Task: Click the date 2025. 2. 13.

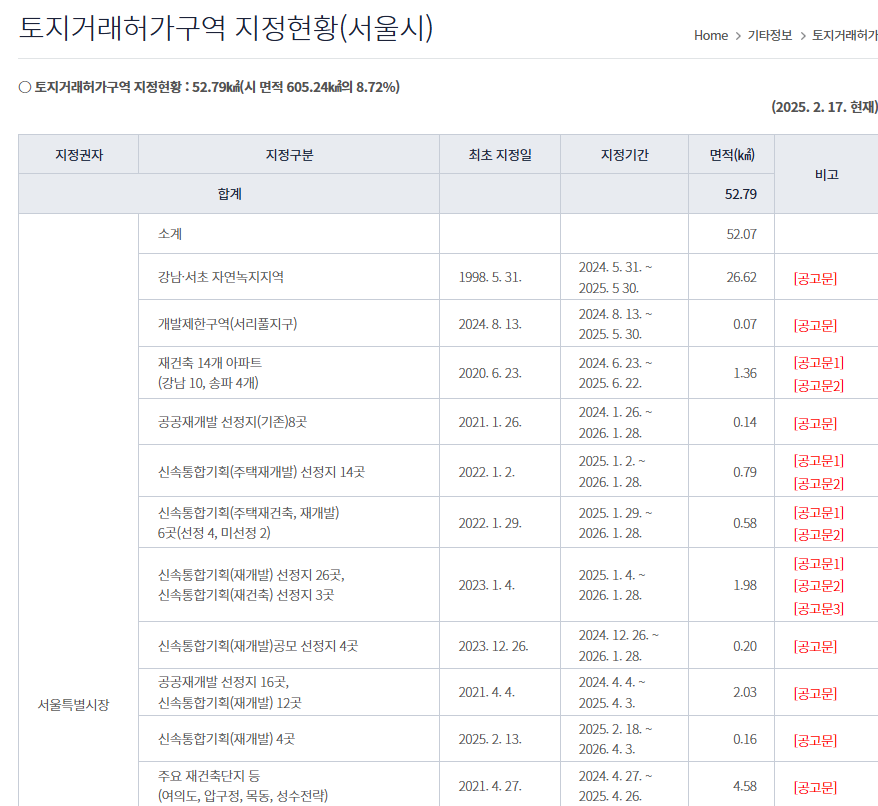Action: pos(490,739)
